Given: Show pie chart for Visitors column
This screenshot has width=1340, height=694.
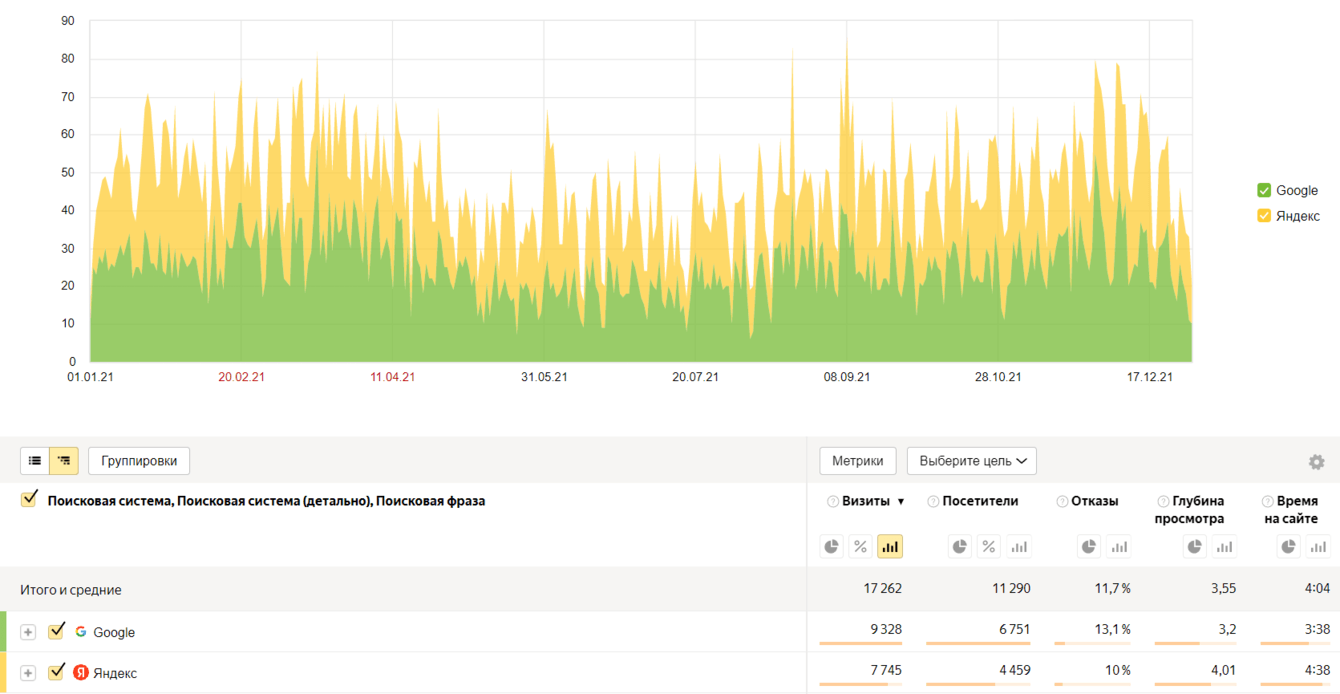Looking at the screenshot, I should pos(960,546).
